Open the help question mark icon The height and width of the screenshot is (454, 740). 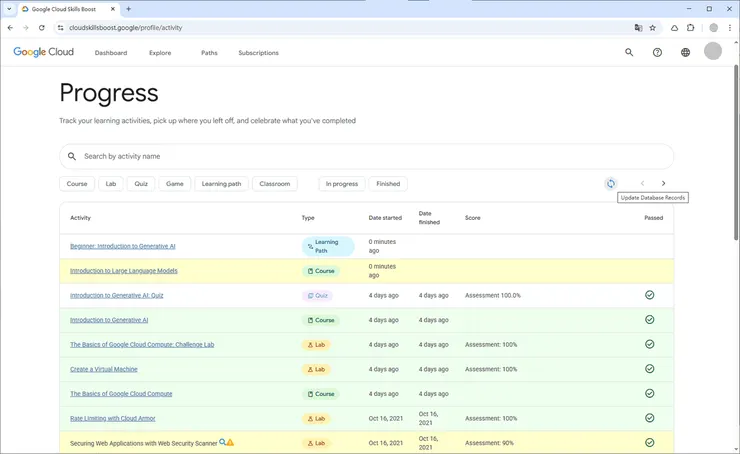[x=657, y=52]
